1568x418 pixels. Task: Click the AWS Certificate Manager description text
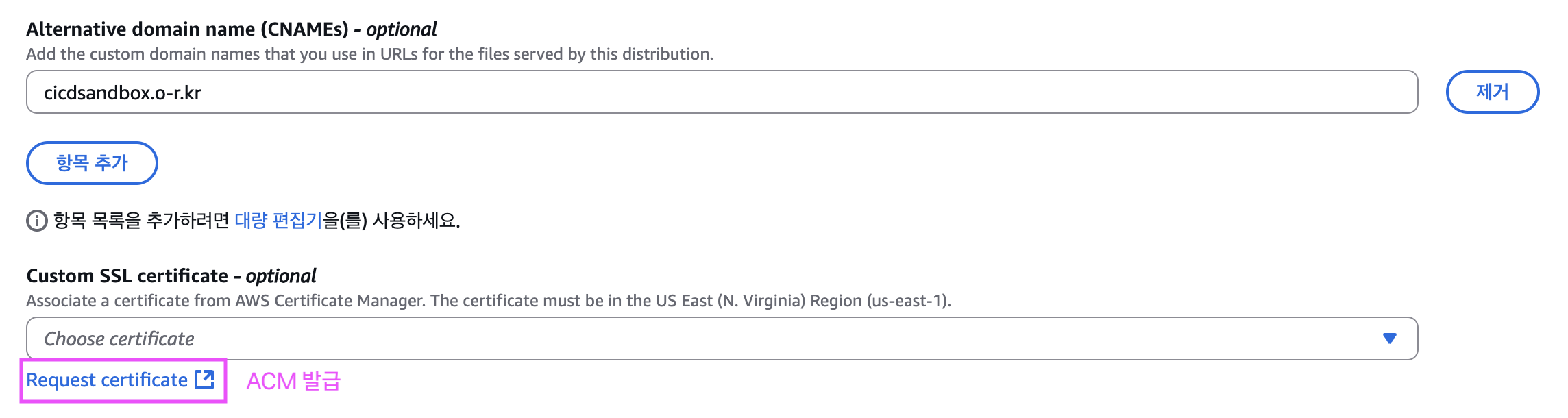[329, 301]
